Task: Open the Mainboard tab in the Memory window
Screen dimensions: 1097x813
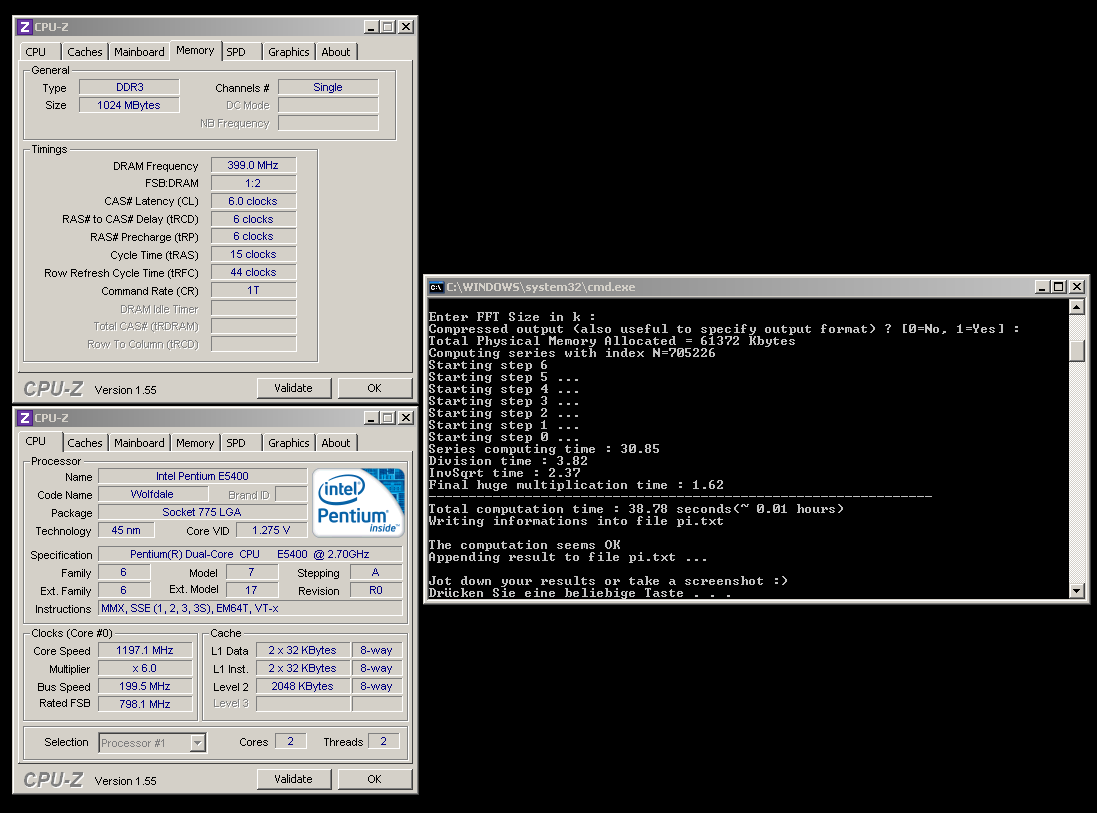Action: (139, 52)
